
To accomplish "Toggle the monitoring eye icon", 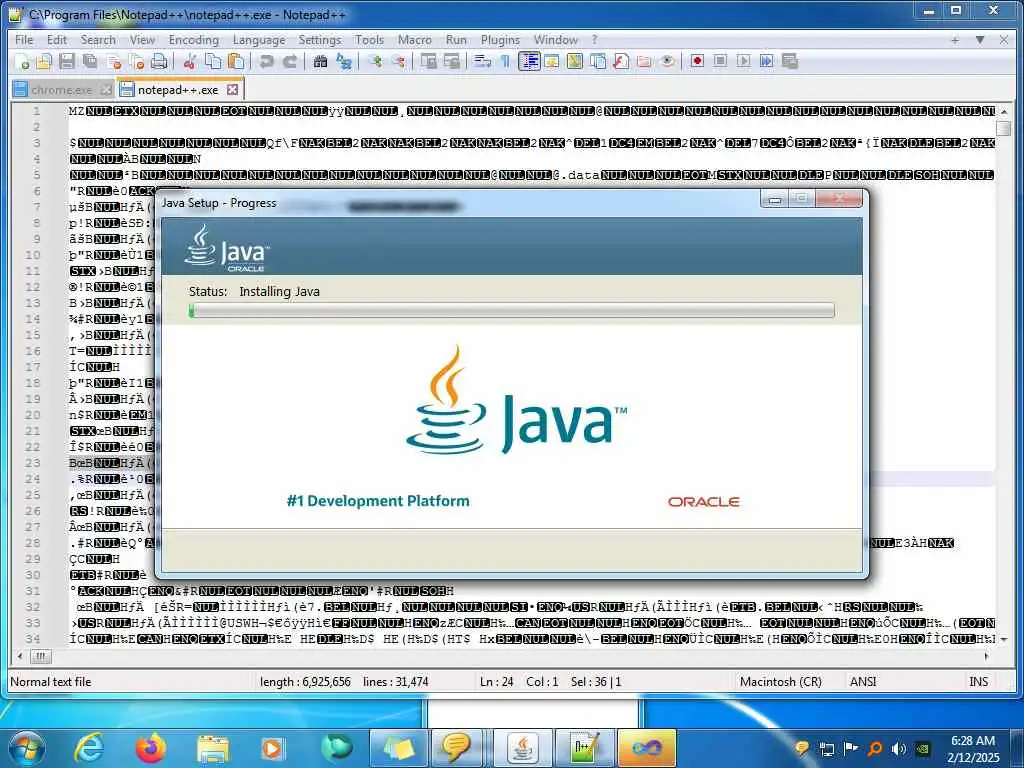I will [x=667, y=61].
